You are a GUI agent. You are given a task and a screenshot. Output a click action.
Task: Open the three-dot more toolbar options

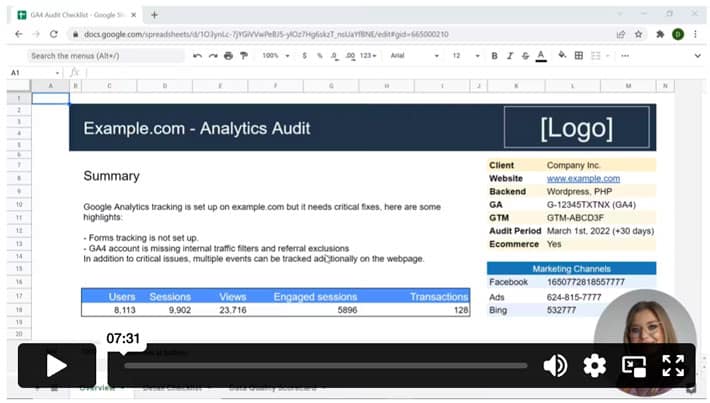(x=625, y=56)
